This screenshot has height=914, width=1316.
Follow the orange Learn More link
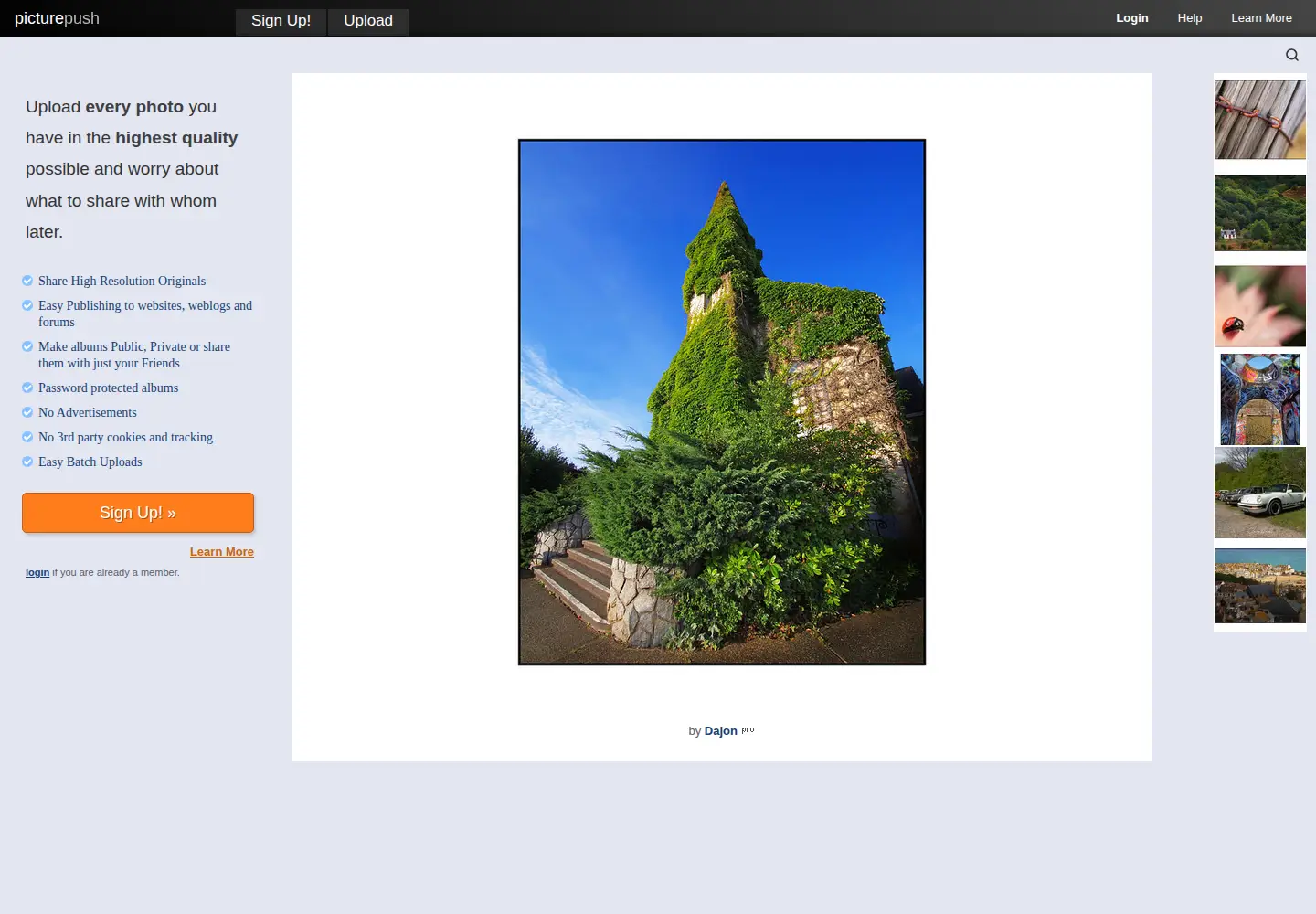coord(222,552)
